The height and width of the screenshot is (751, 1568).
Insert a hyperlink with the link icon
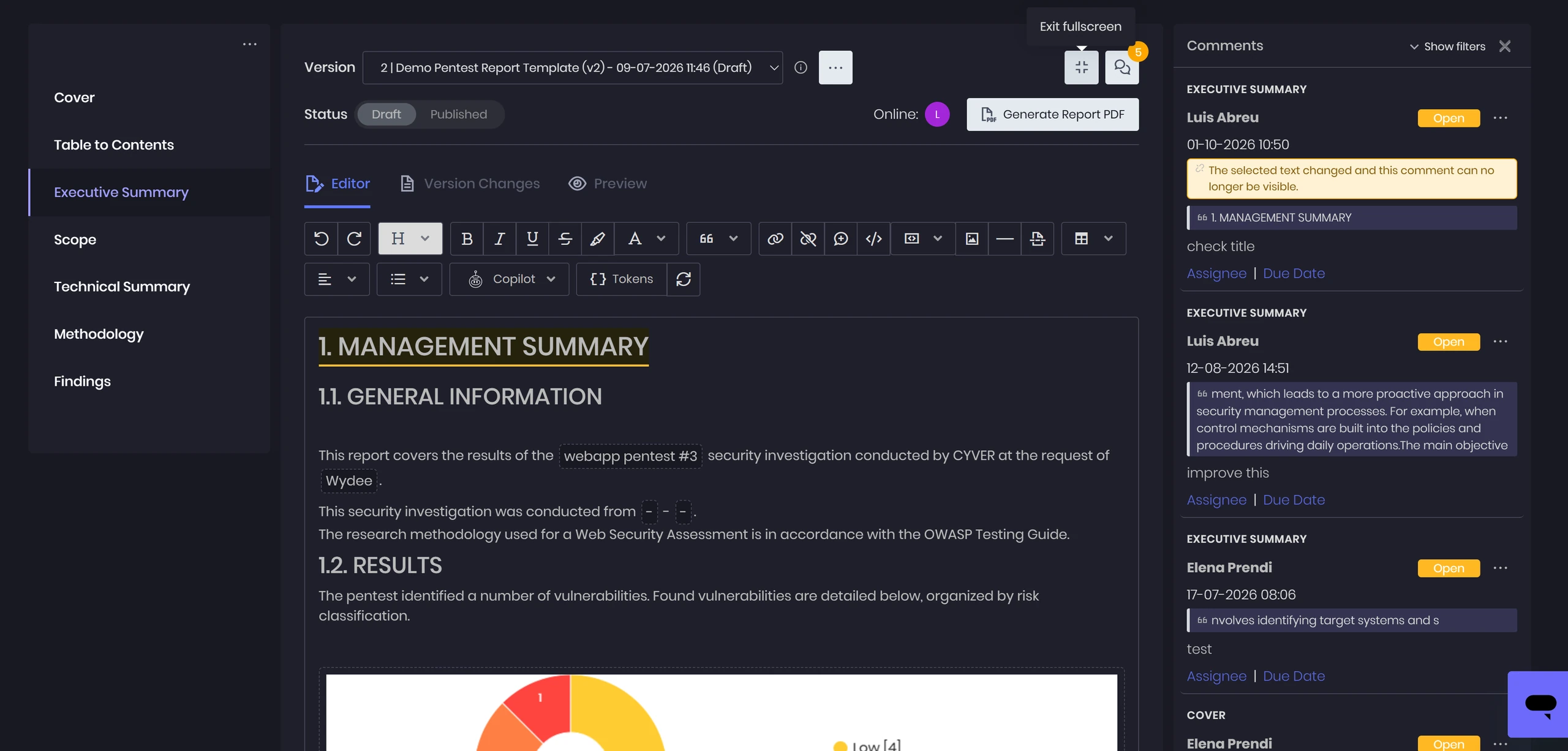point(775,239)
